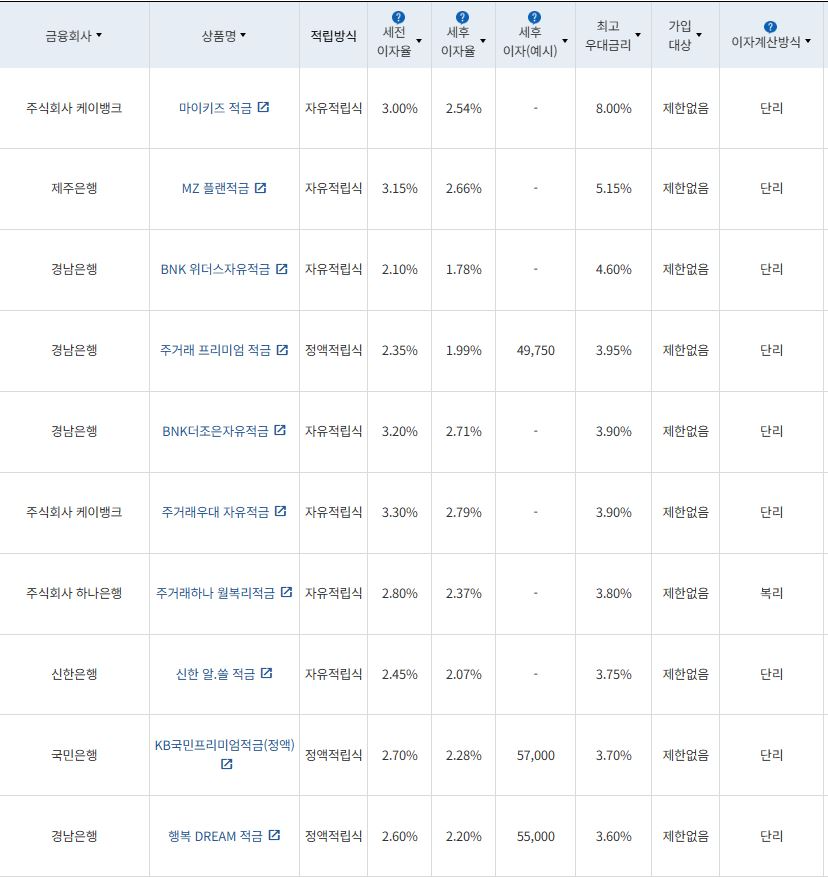Screen dimensions: 828x877
Task: Select 국민은행 company cell
Action: click(74, 755)
